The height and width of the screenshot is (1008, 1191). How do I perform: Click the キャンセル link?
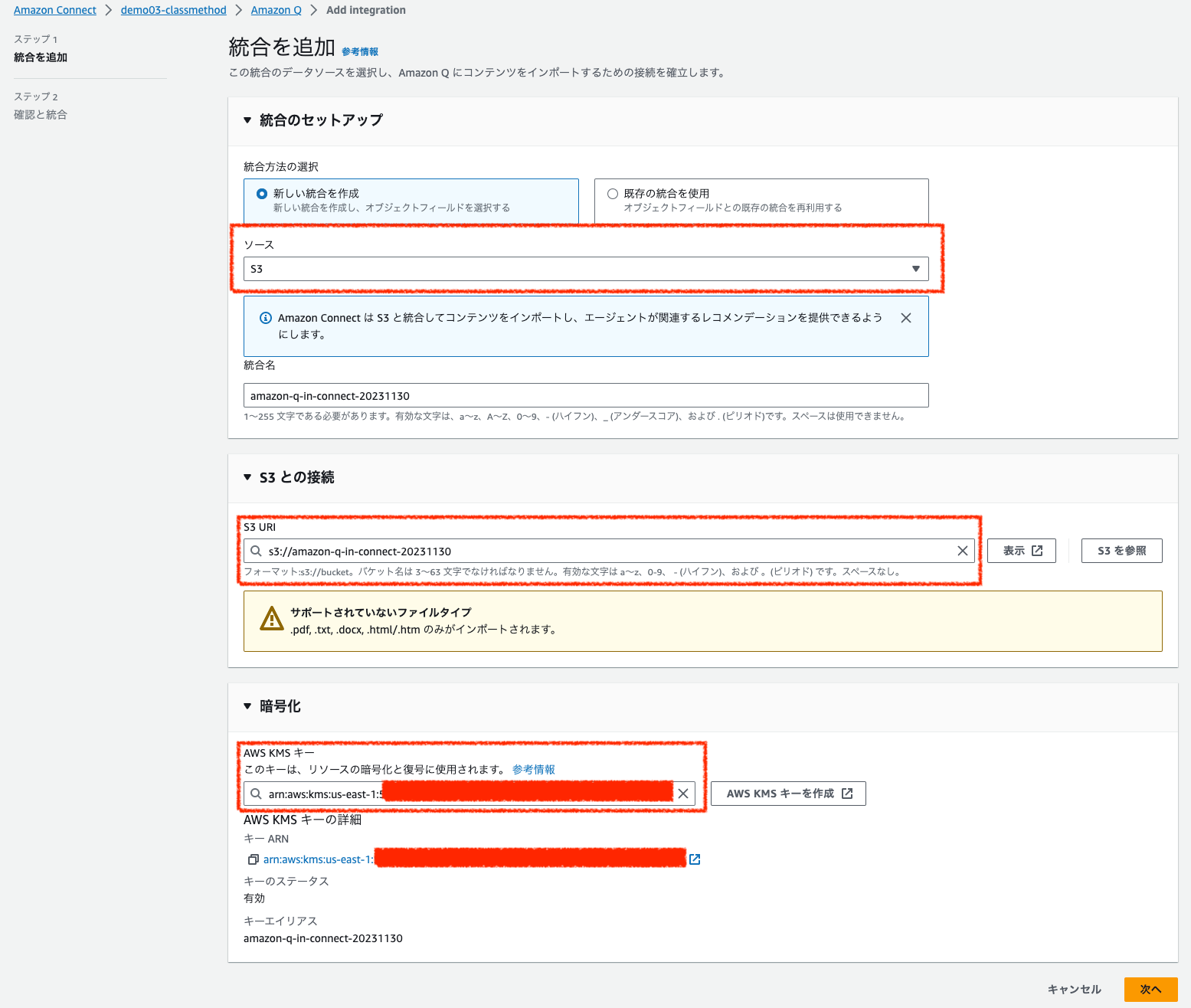click(x=1075, y=989)
